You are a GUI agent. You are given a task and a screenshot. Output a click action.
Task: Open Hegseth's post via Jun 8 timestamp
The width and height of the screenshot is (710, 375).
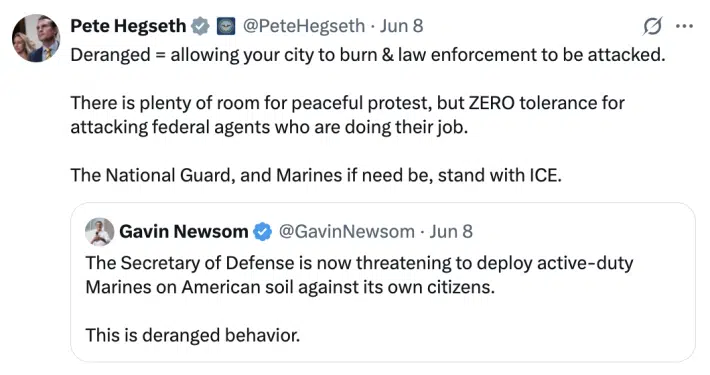pyautogui.click(x=402, y=26)
